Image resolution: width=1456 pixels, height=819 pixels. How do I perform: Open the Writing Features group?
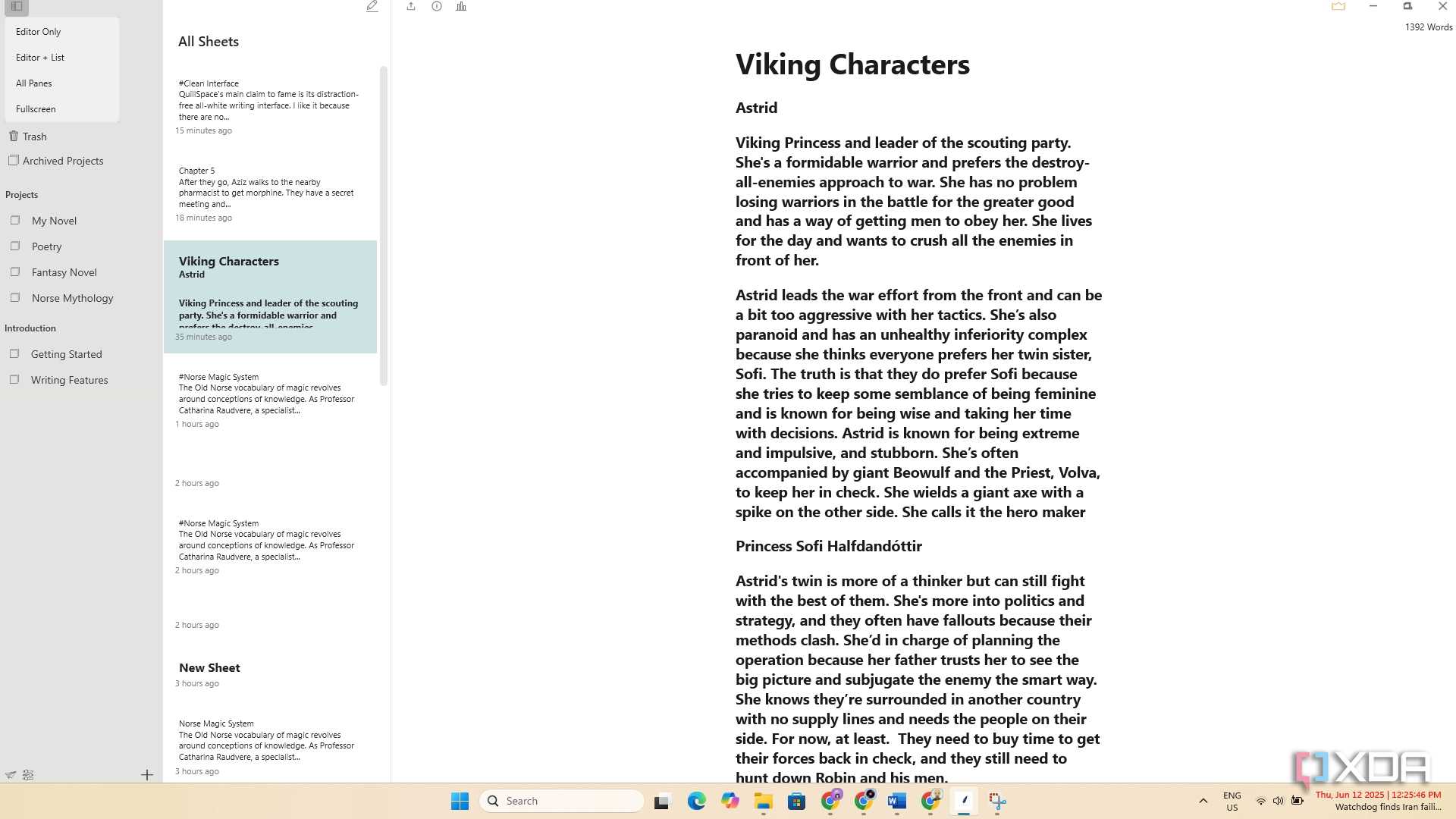tap(69, 380)
